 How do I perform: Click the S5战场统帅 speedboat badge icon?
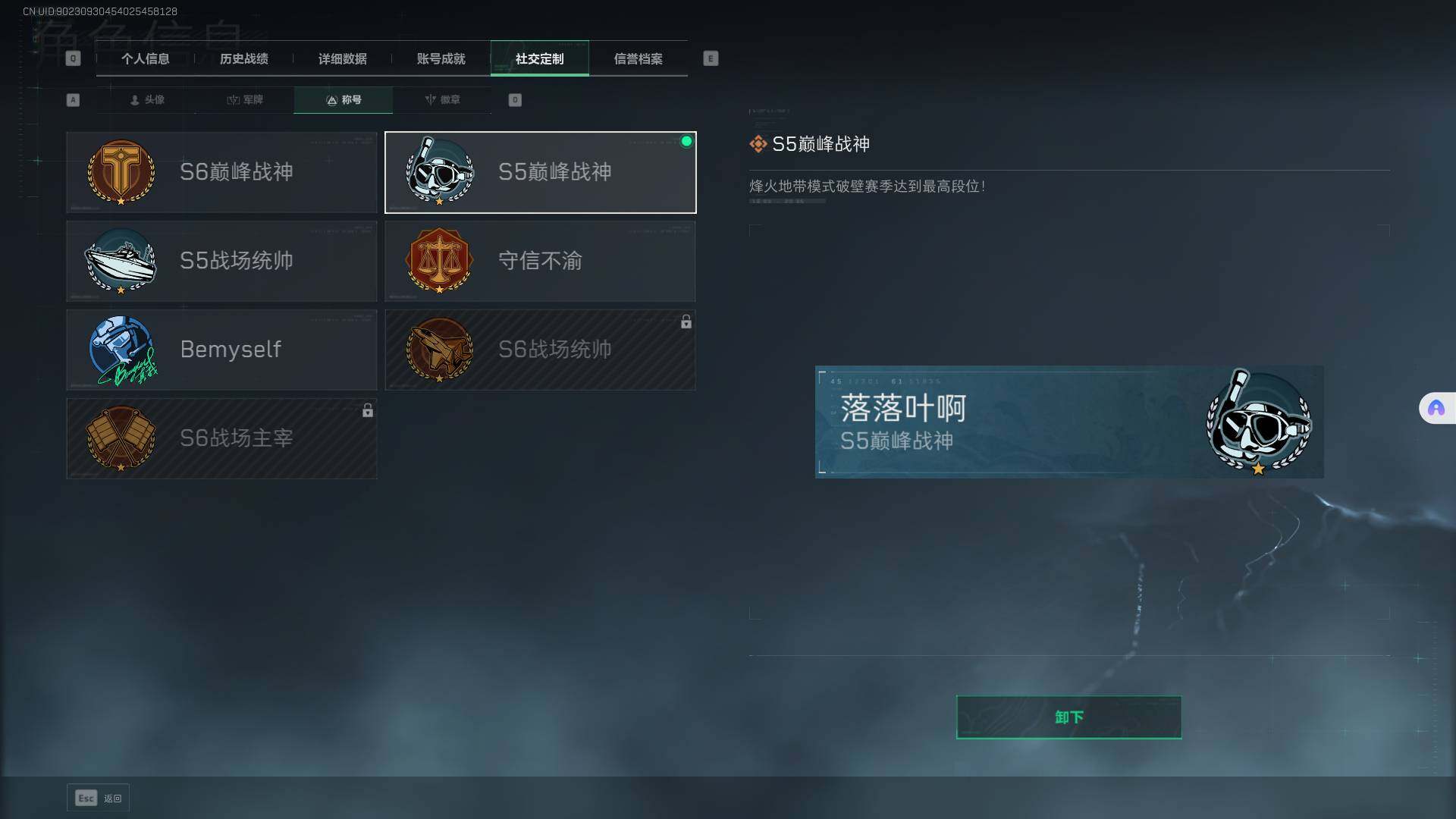[x=121, y=261]
